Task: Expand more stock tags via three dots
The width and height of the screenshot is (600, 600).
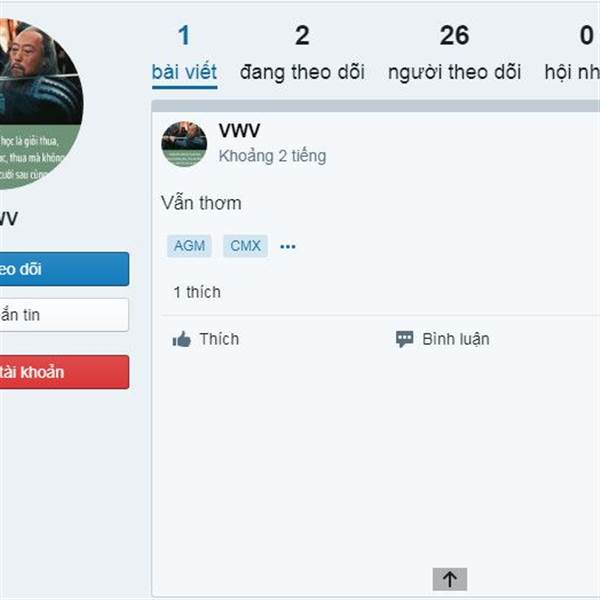Action: 288,246
